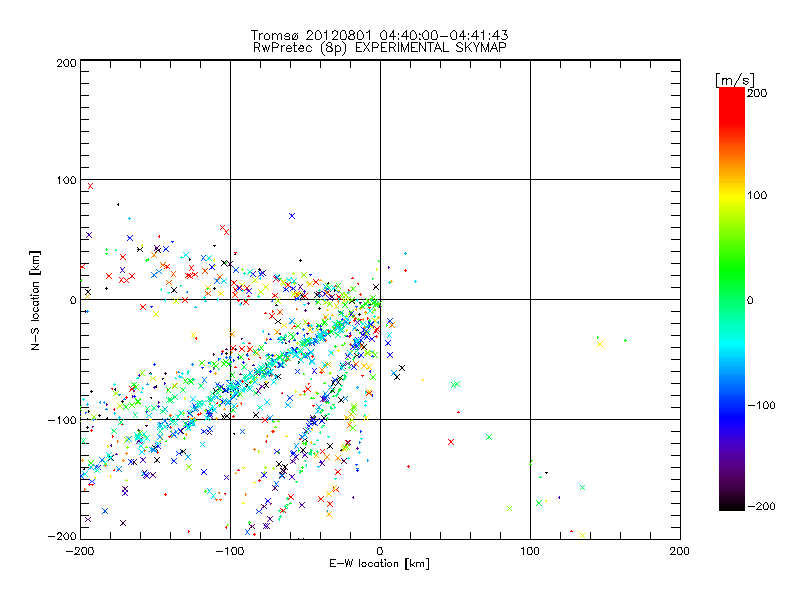Screen dimensions: 800x600
Task: Click the plot title 'Tromsø 20120801 04:40:00-04:41:43'
Action: click(x=379, y=35)
